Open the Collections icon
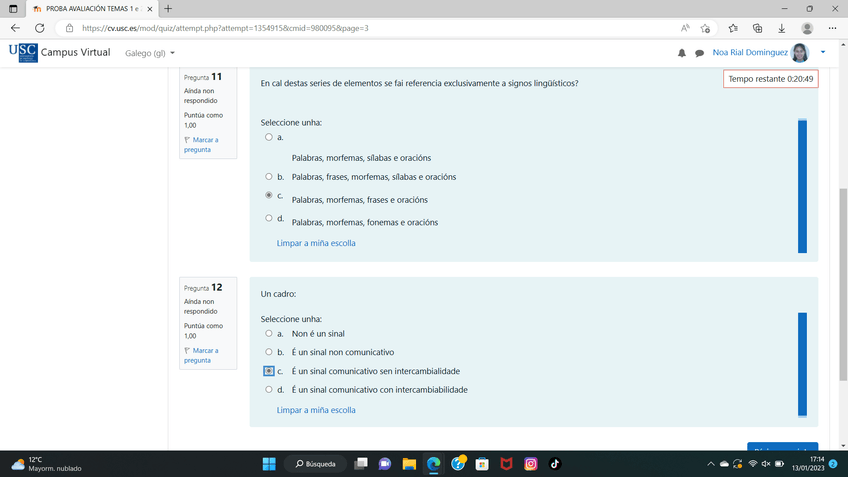This screenshot has height=477, width=848. (757, 28)
